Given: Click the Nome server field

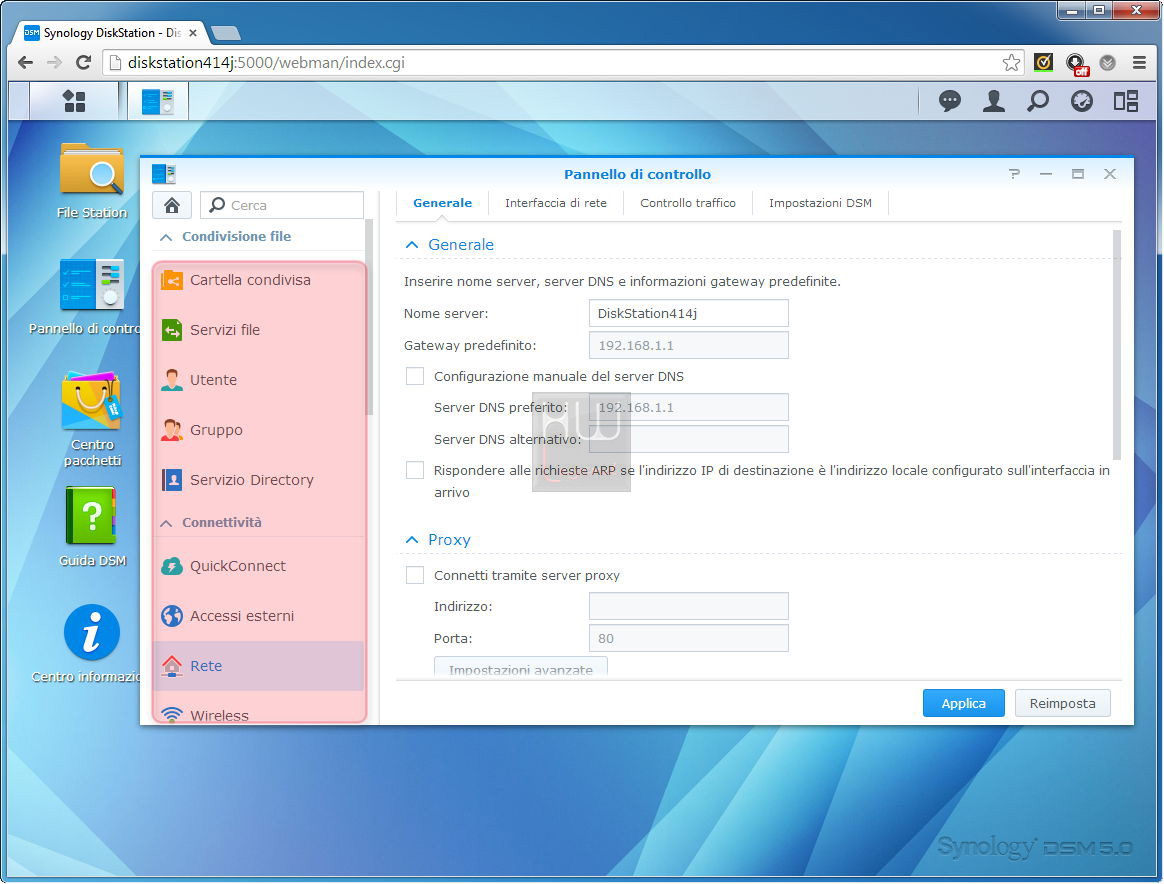Looking at the screenshot, I should coord(688,313).
